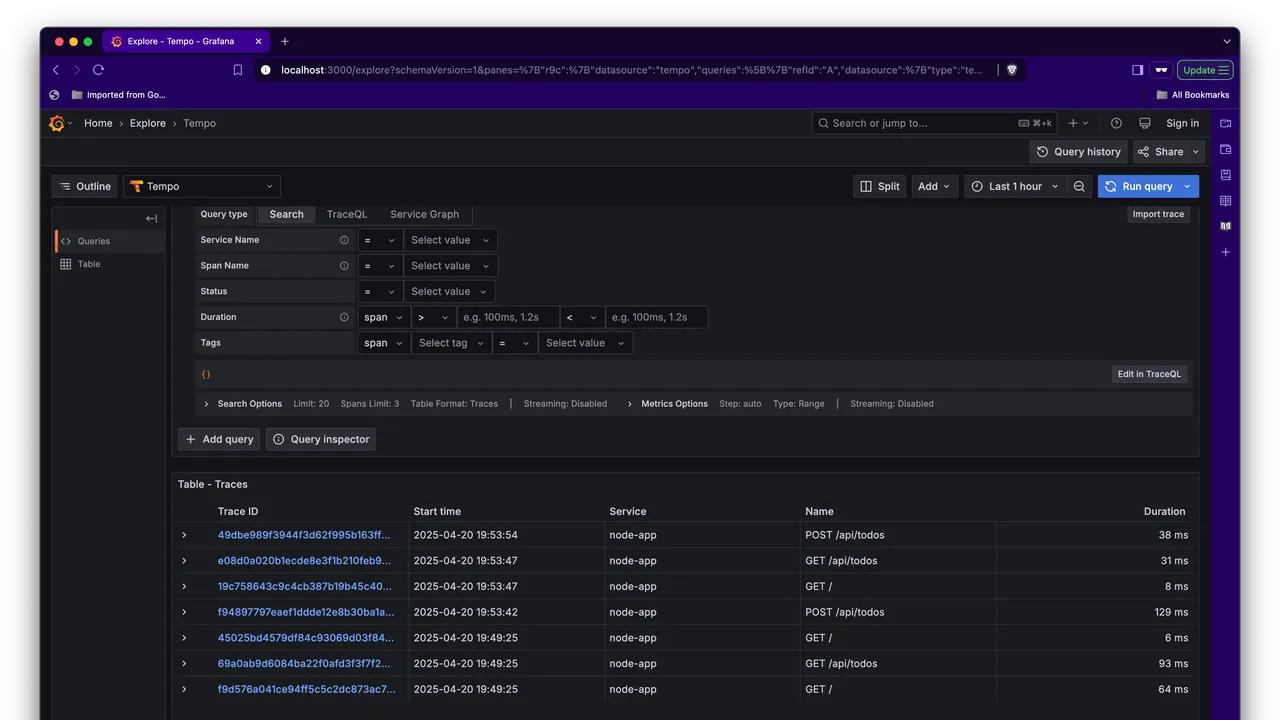
Task: Open the Add dropdown button
Action: [935, 186]
